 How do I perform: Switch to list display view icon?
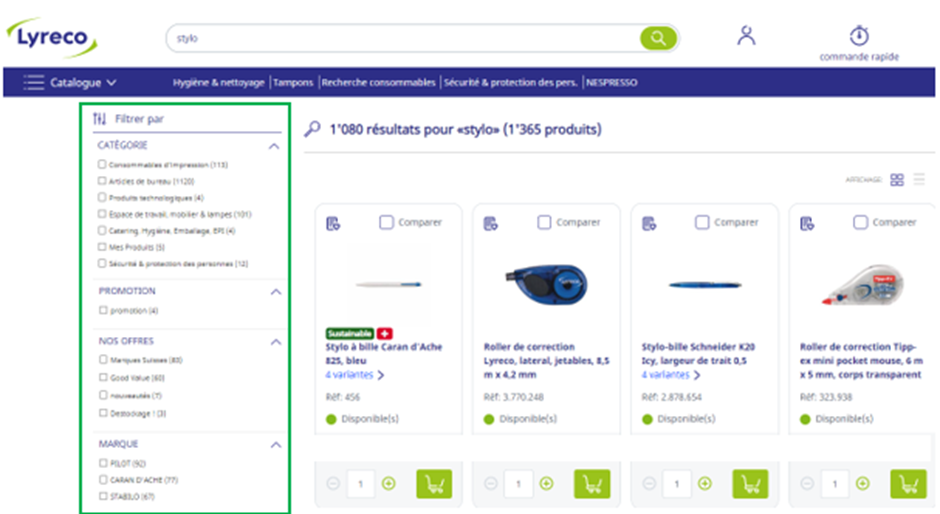[x=919, y=179]
